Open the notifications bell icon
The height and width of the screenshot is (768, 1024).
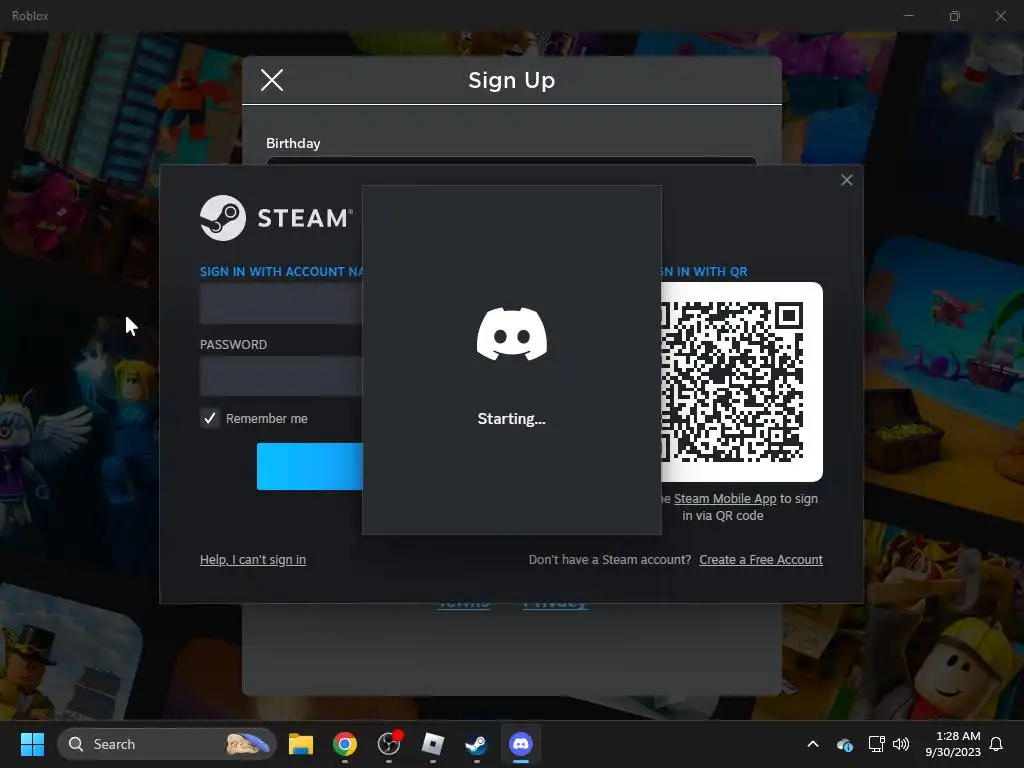[x=997, y=744]
